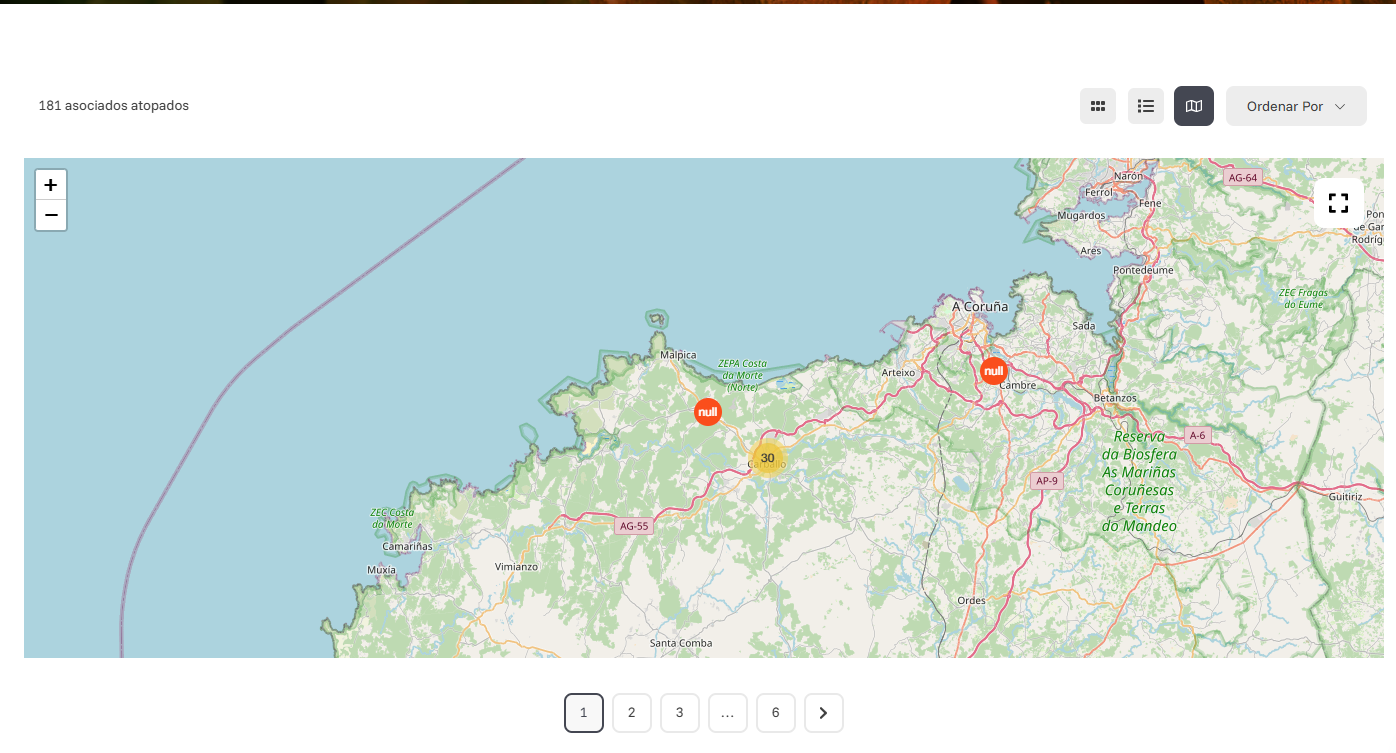Click the Pontedeume label on the map
1396x753 pixels.
[x=1144, y=270]
